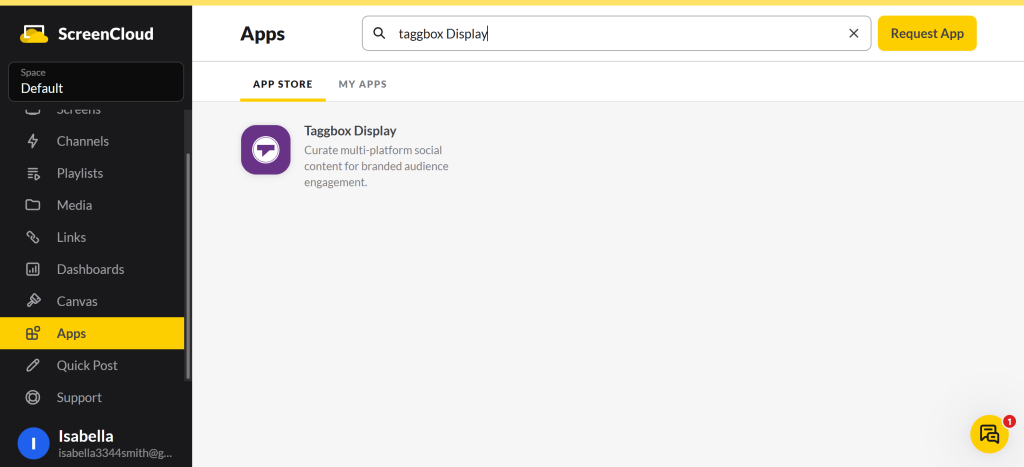Open the Space Default selector
This screenshot has height=467, width=1024.
tap(96, 82)
